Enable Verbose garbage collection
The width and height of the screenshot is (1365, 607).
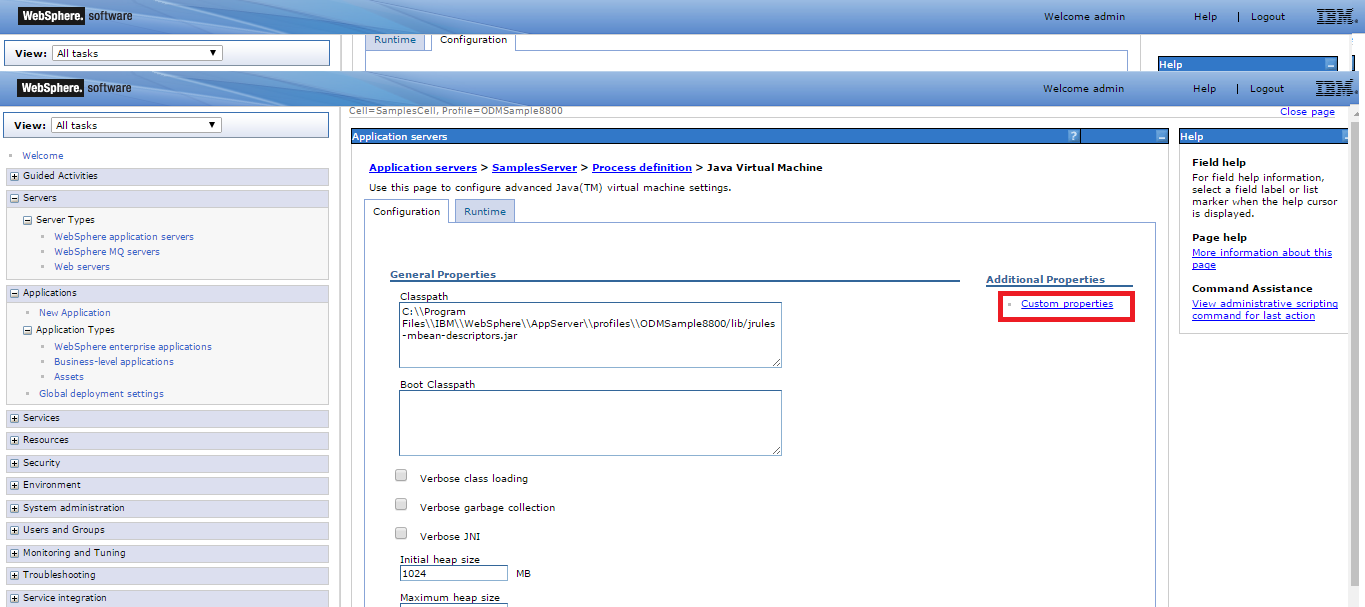coord(401,504)
